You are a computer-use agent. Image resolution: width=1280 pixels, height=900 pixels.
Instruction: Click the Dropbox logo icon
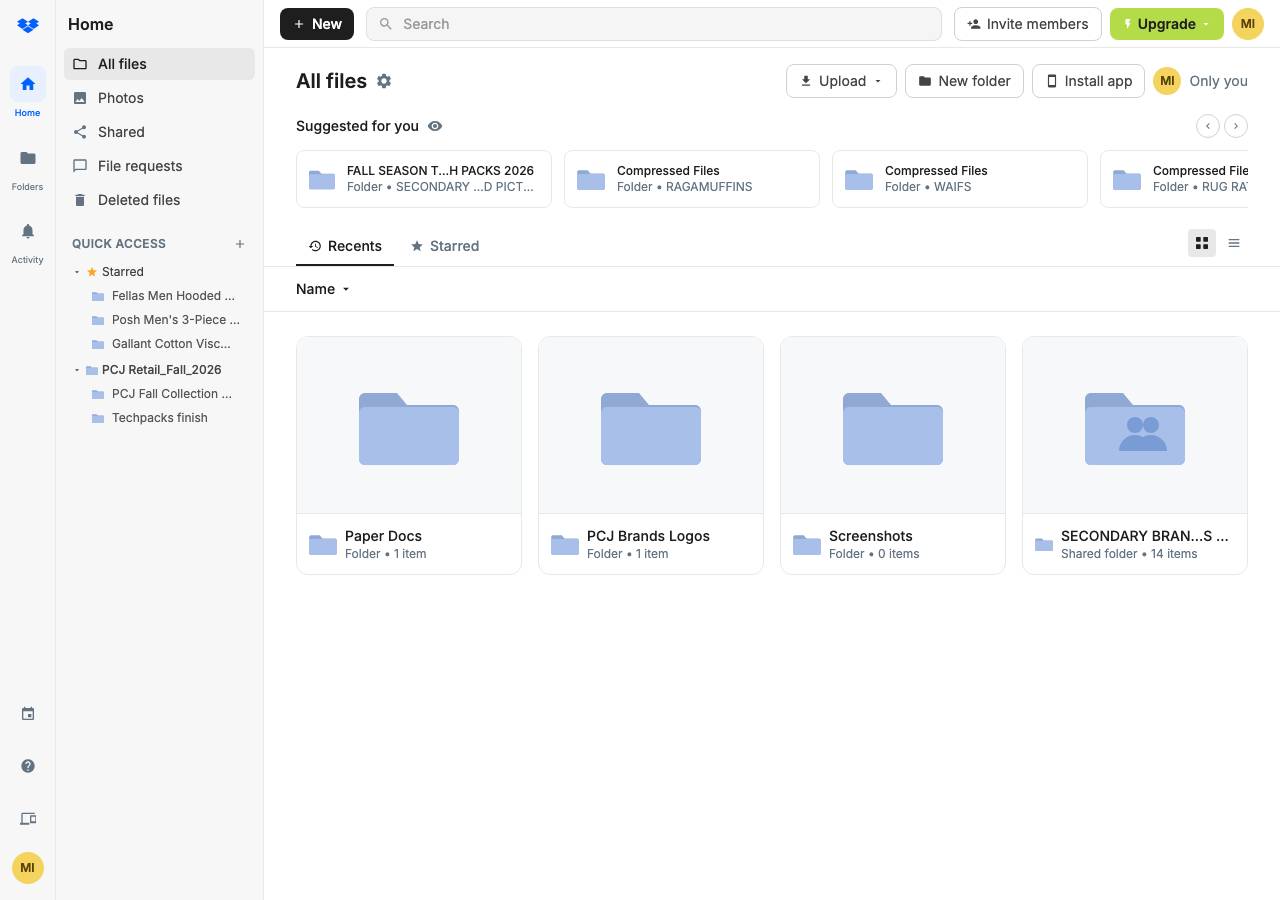click(28, 25)
